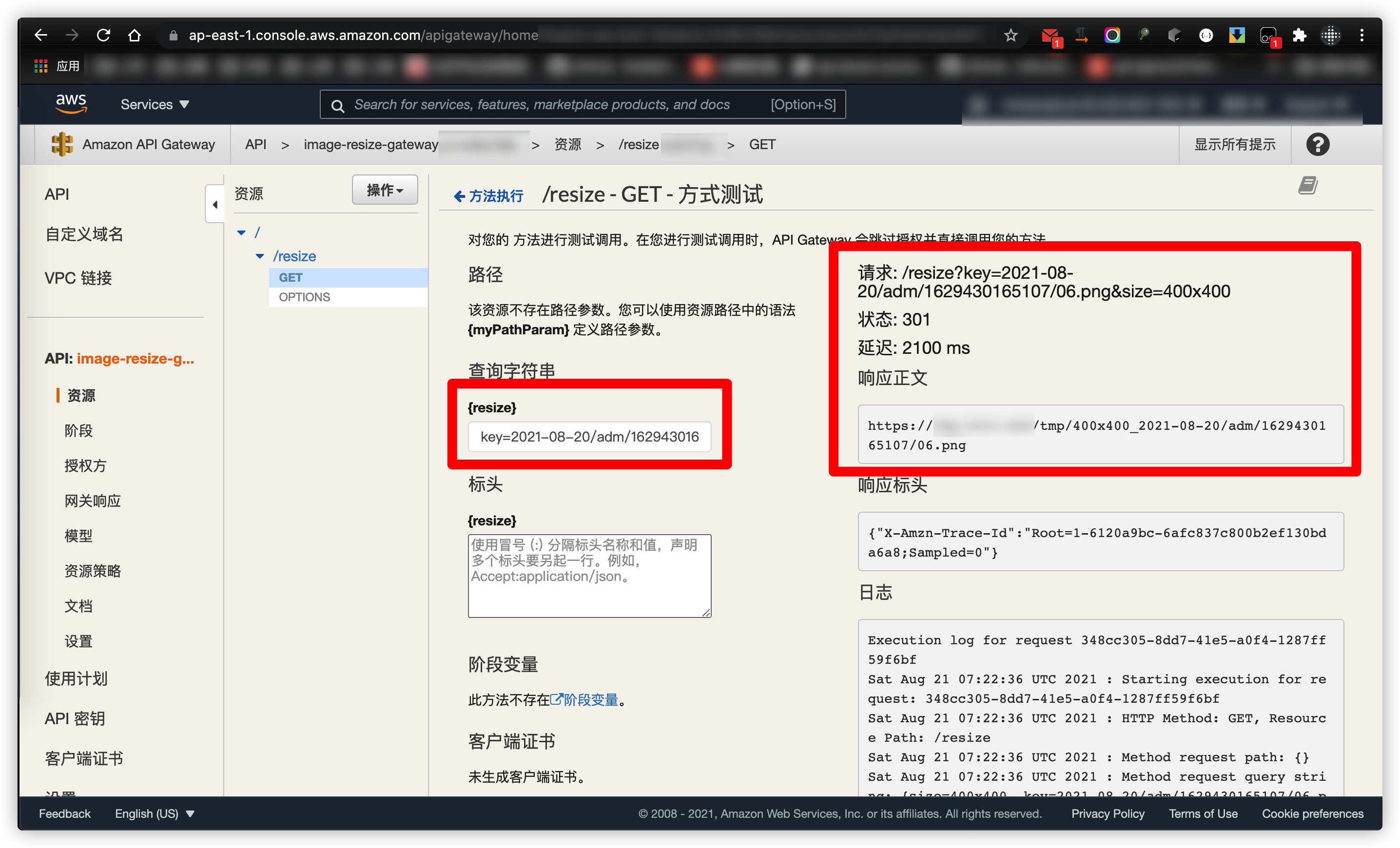Click image-resize-gateway breadcrumb

click(371, 144)
